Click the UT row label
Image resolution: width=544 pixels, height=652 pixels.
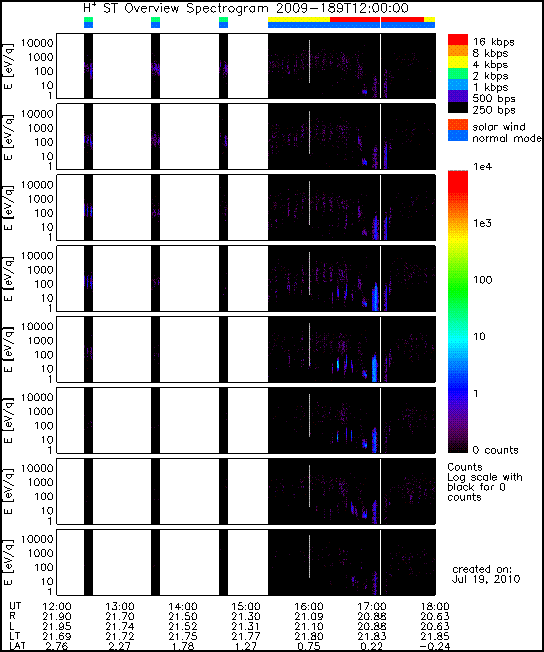(x=15, y=606)
